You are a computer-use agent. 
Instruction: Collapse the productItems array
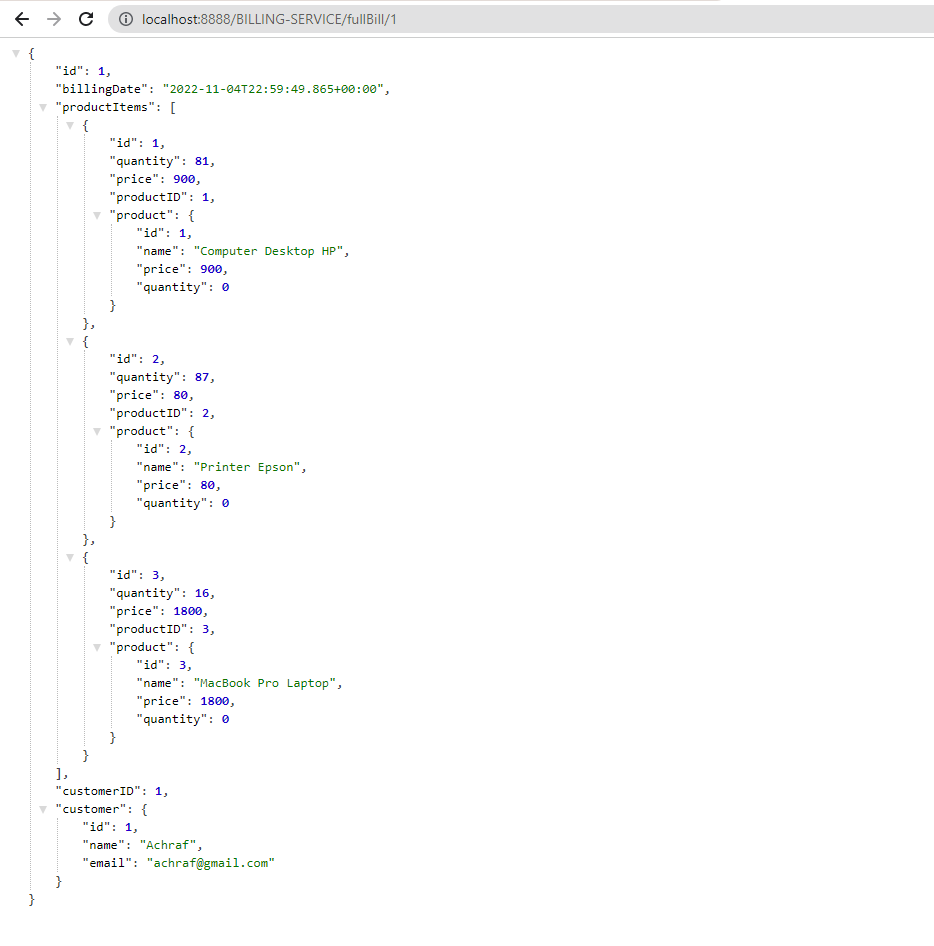click(43, 107)
